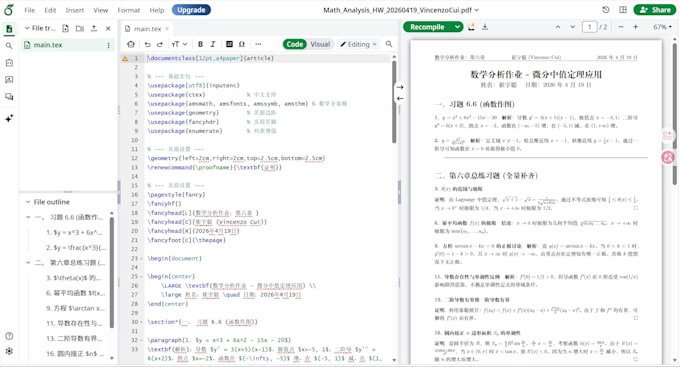This screenshot has width=680, height=367.
Task: Insert a symbol with the Omega icon
Action: tap(242, 44)
